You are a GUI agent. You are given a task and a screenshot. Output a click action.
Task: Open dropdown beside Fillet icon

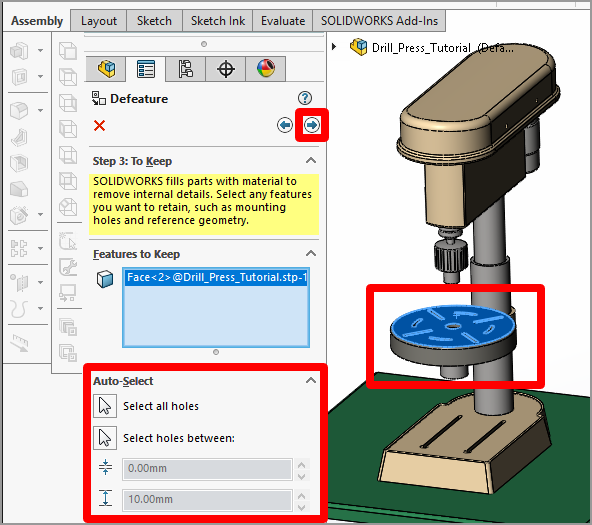click(x=40, y=111)
